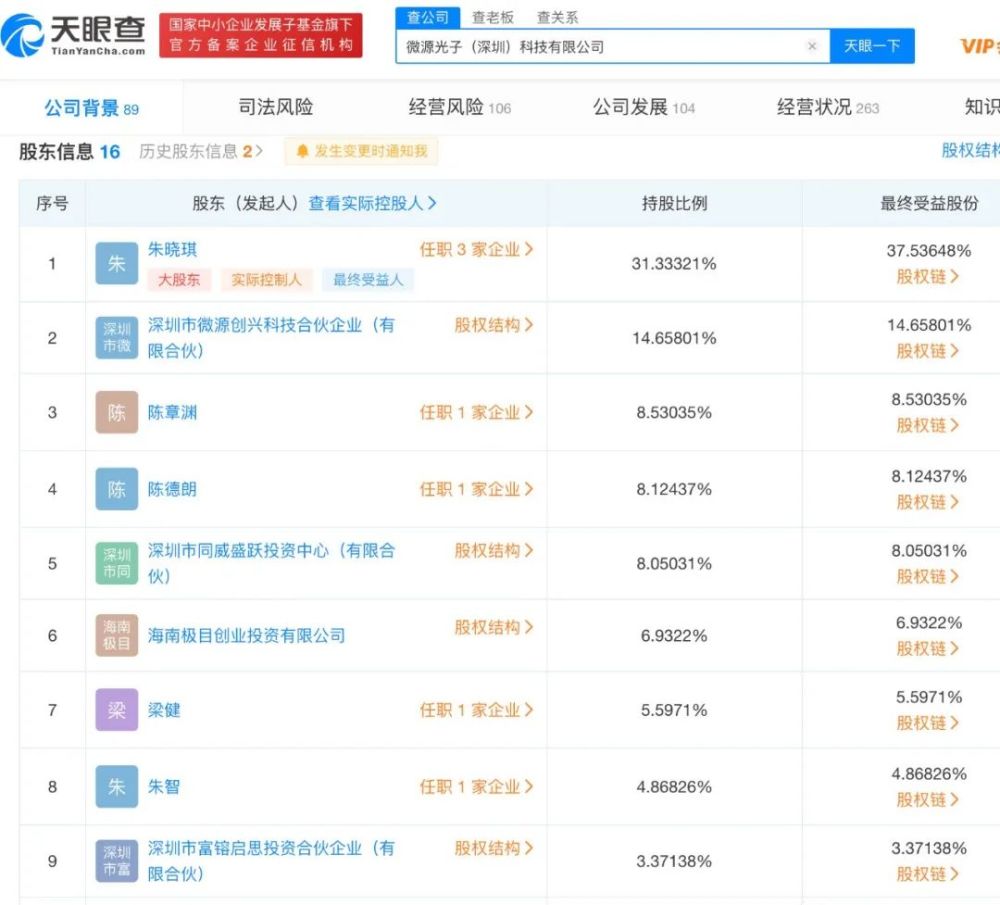Viewport: 1000px width, 905px height.
Task: Click the 深圳市微源创兴科技 company avatar icon
Action: pyautogui.click(x=117, y=338)
